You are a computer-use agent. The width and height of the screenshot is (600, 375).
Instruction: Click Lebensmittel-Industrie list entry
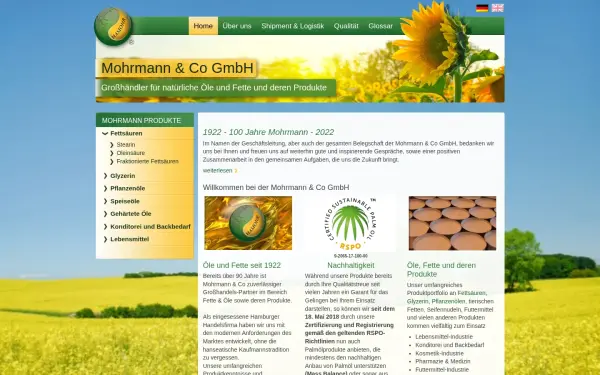[x=444, y=337]
